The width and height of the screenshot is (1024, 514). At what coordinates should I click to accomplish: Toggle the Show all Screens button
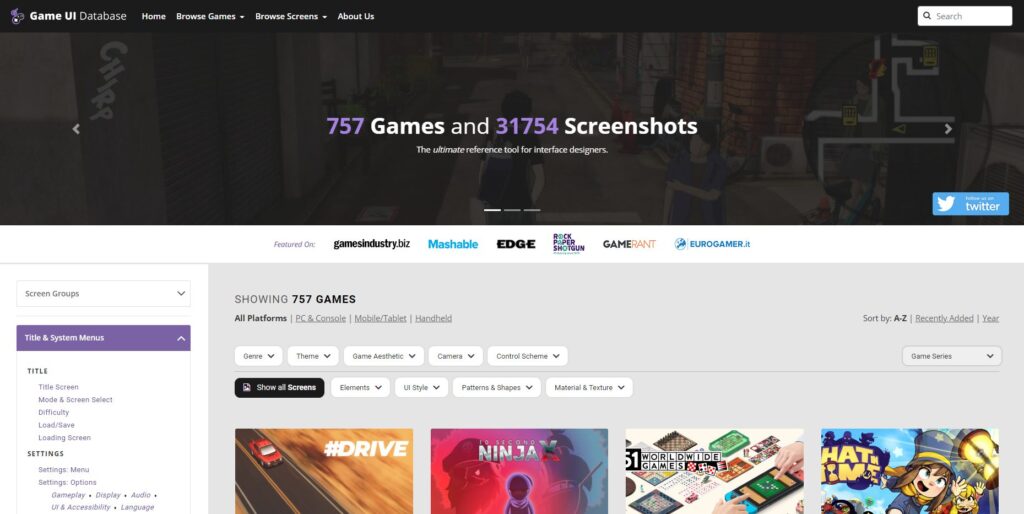pyautogui.click(x=280, y=387)
